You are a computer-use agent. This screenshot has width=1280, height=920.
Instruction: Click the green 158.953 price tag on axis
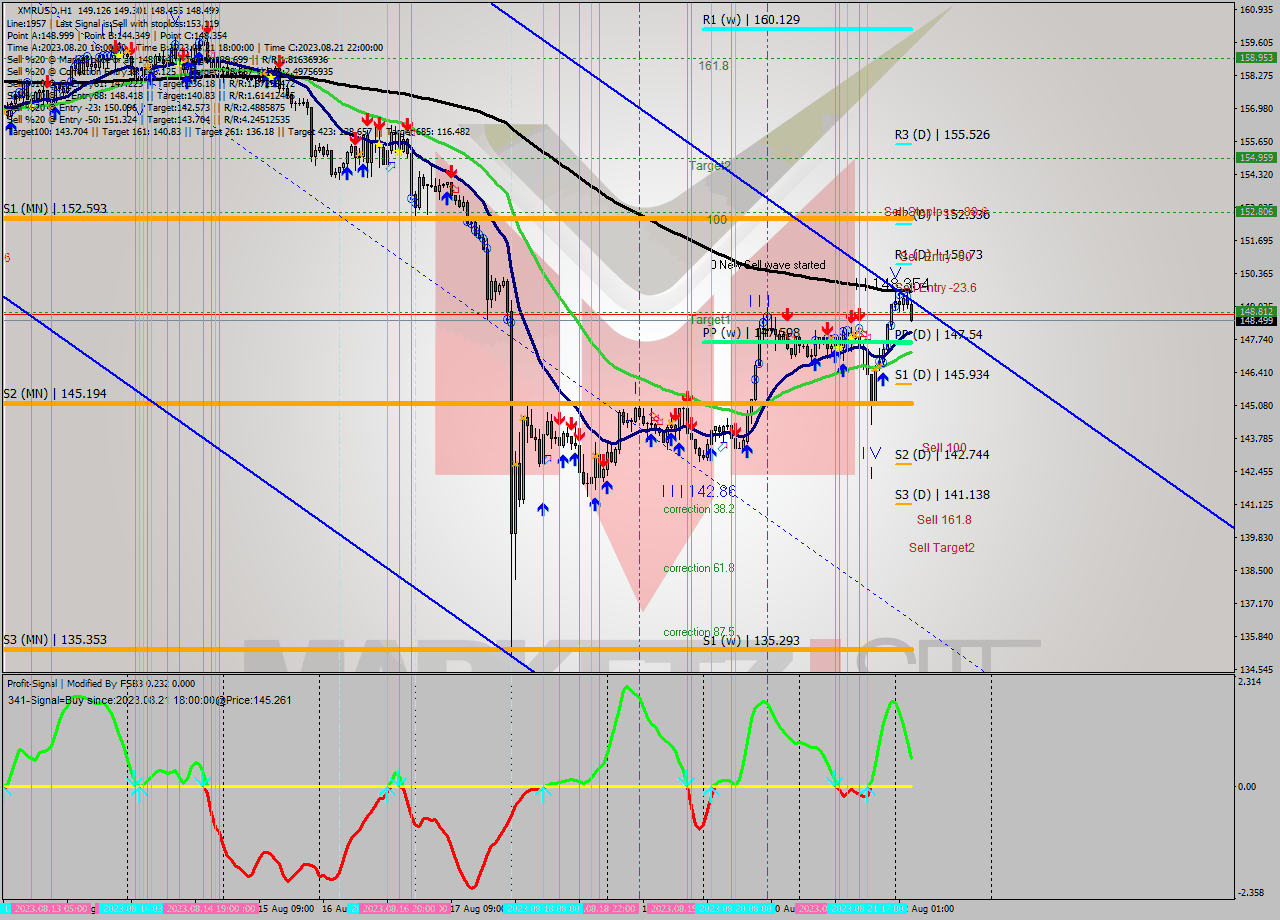pyautogui.click(x=1256, y=58)
